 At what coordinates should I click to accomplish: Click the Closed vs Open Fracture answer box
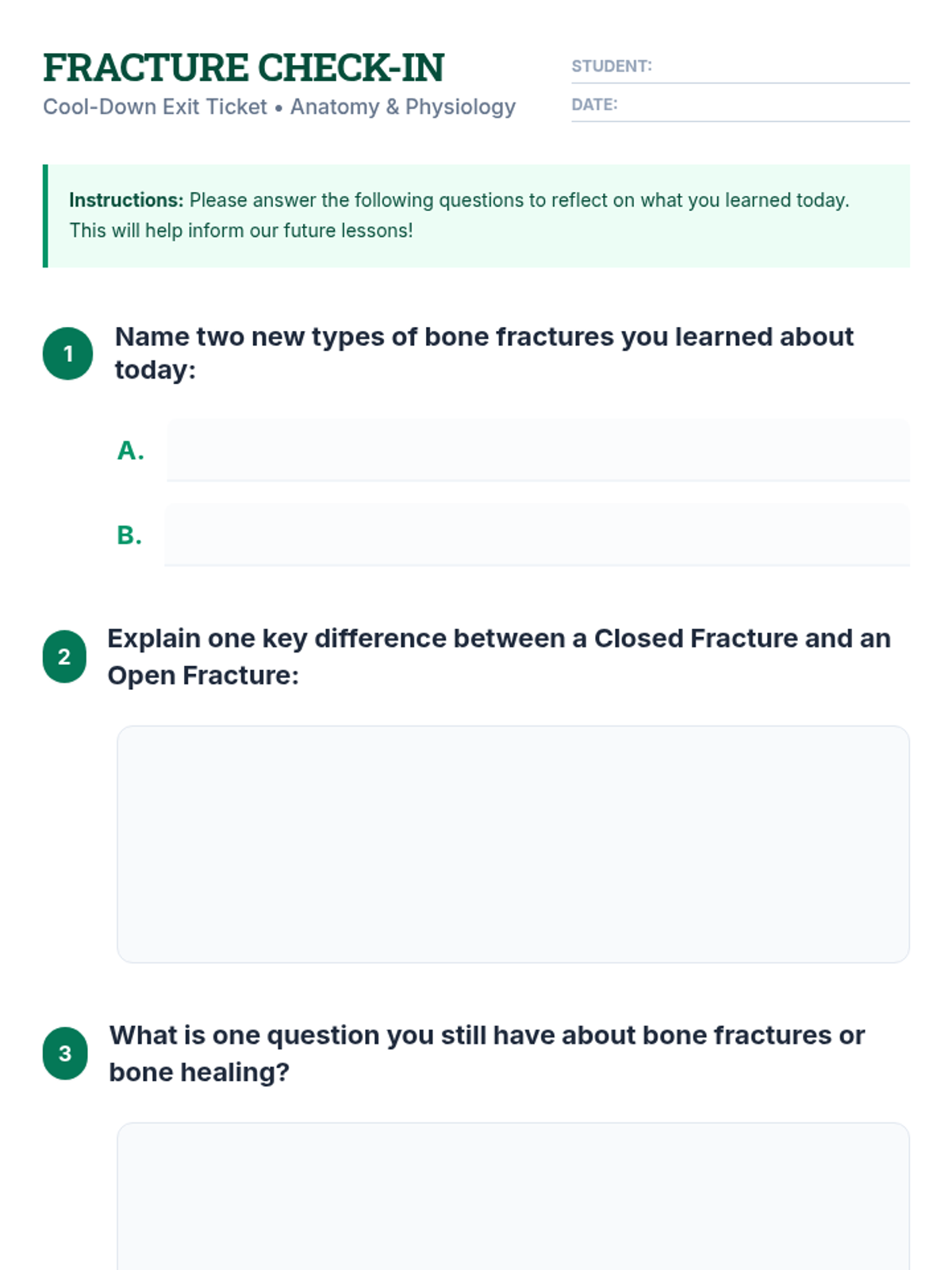point(513,844)
